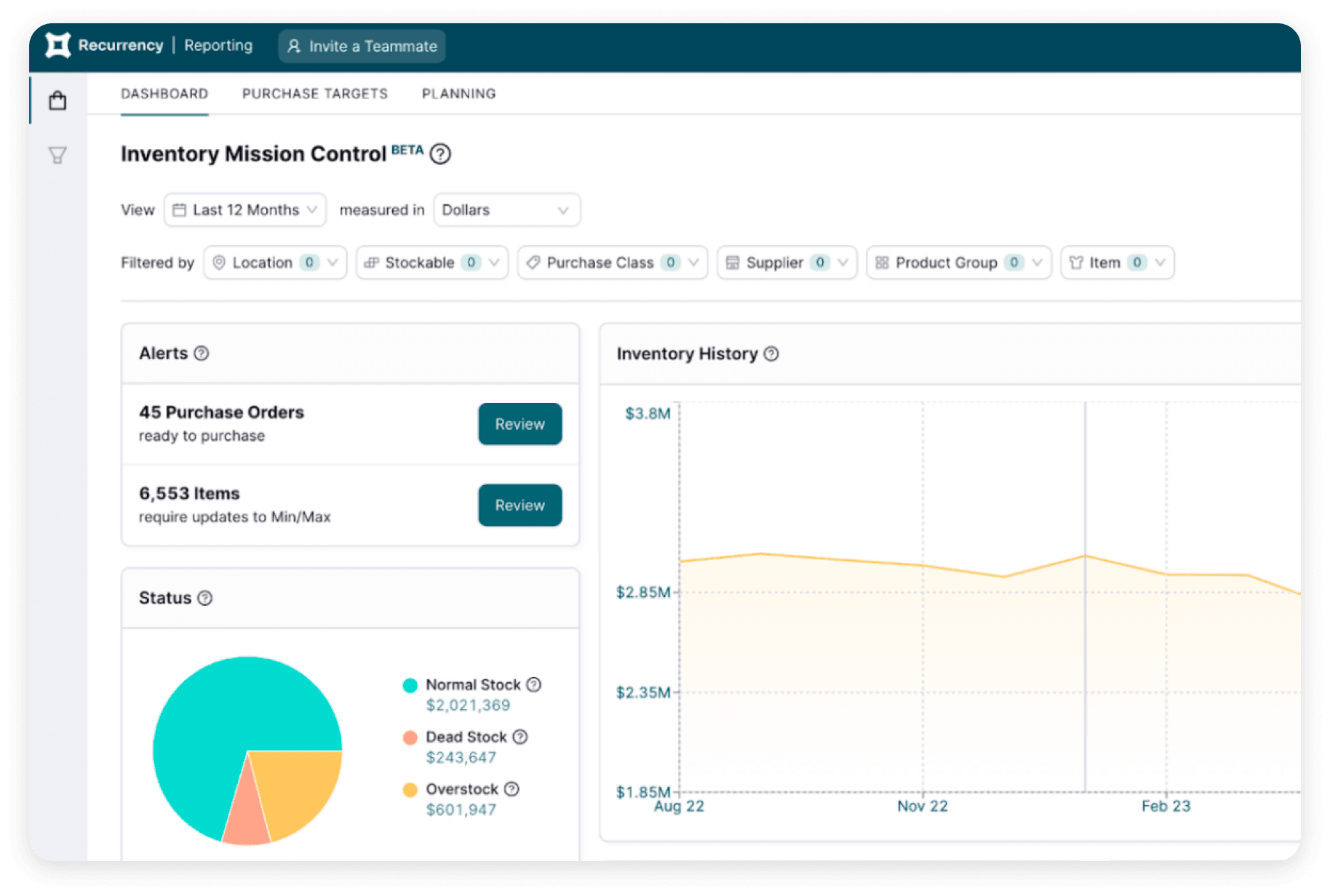Click Invite a Teammate button
1330x896 pixels.
[362, 46]
